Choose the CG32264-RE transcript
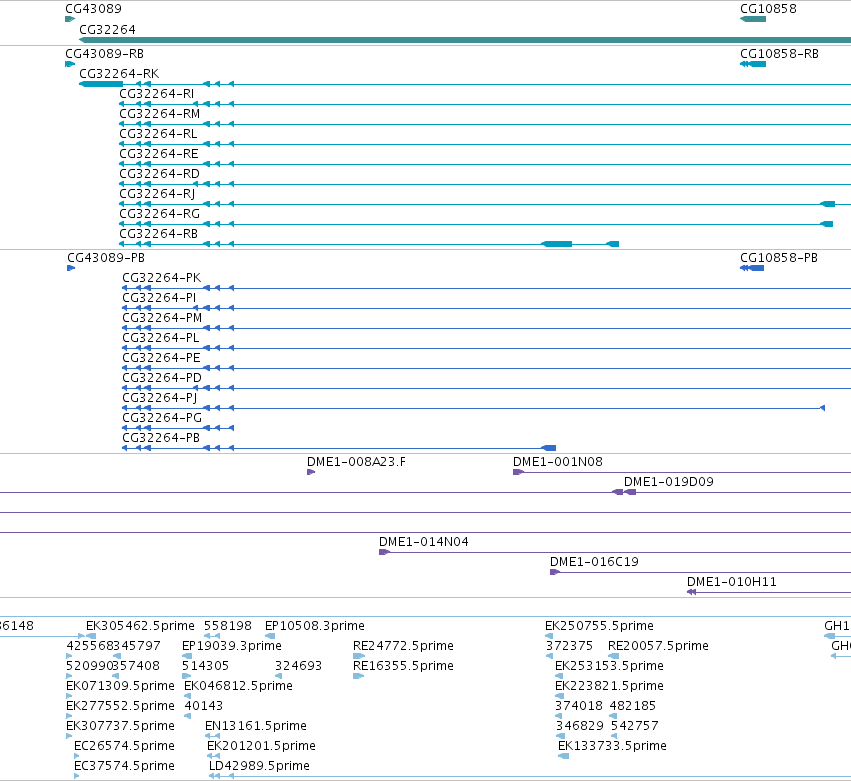This screenshot has width=851, height=781. tap(159, 154)
